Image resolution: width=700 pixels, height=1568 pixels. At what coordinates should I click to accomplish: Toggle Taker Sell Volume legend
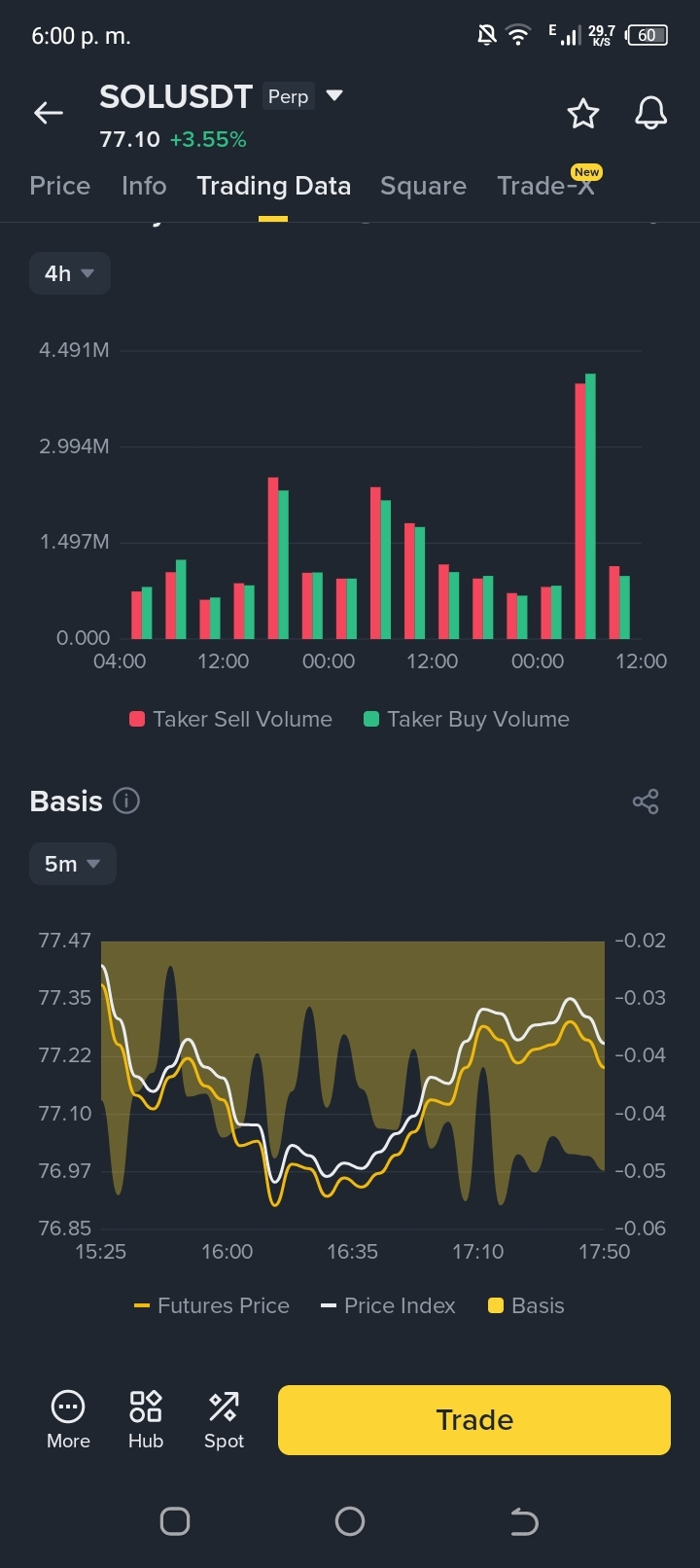click(230, 719)
